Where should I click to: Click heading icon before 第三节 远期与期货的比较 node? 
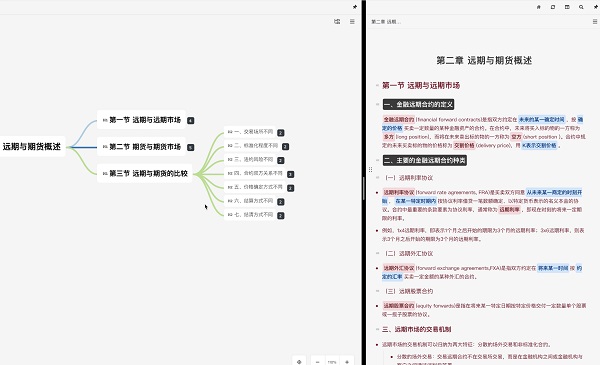click(105, 174)
